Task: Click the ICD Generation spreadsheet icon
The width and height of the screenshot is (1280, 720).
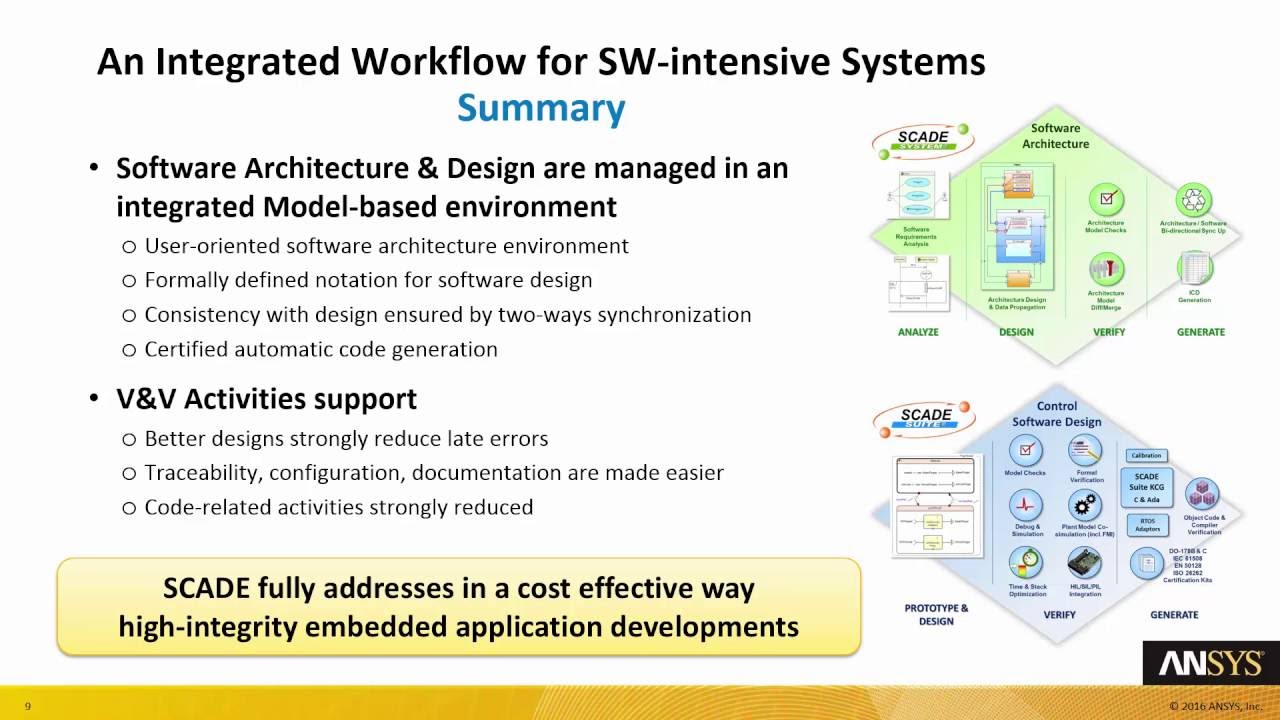Action: tap(1194, 268)
